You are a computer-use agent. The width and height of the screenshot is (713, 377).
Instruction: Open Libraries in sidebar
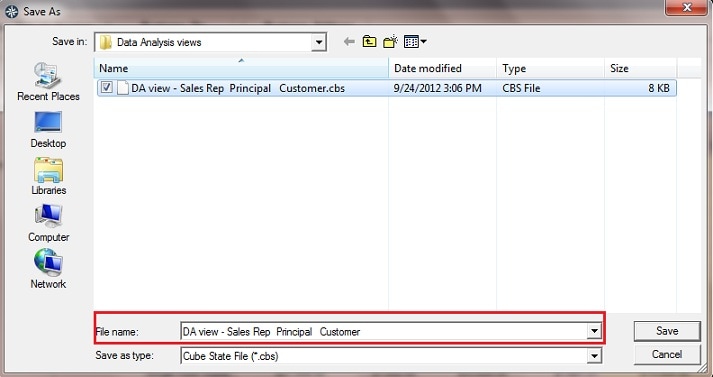(48, 176)
